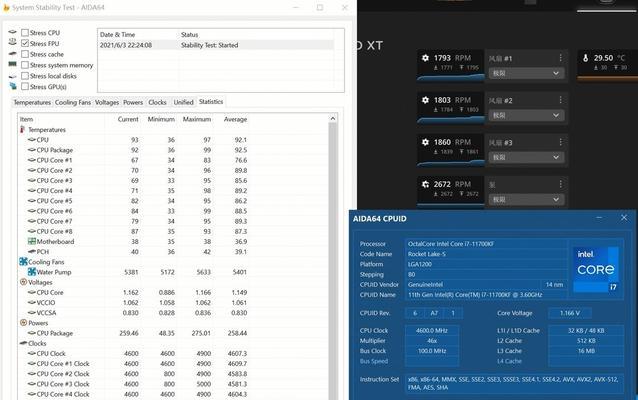Viewport: 638px width, 400px height.
Task: Open the fan #2 mode dropdown
Action: 526,115
